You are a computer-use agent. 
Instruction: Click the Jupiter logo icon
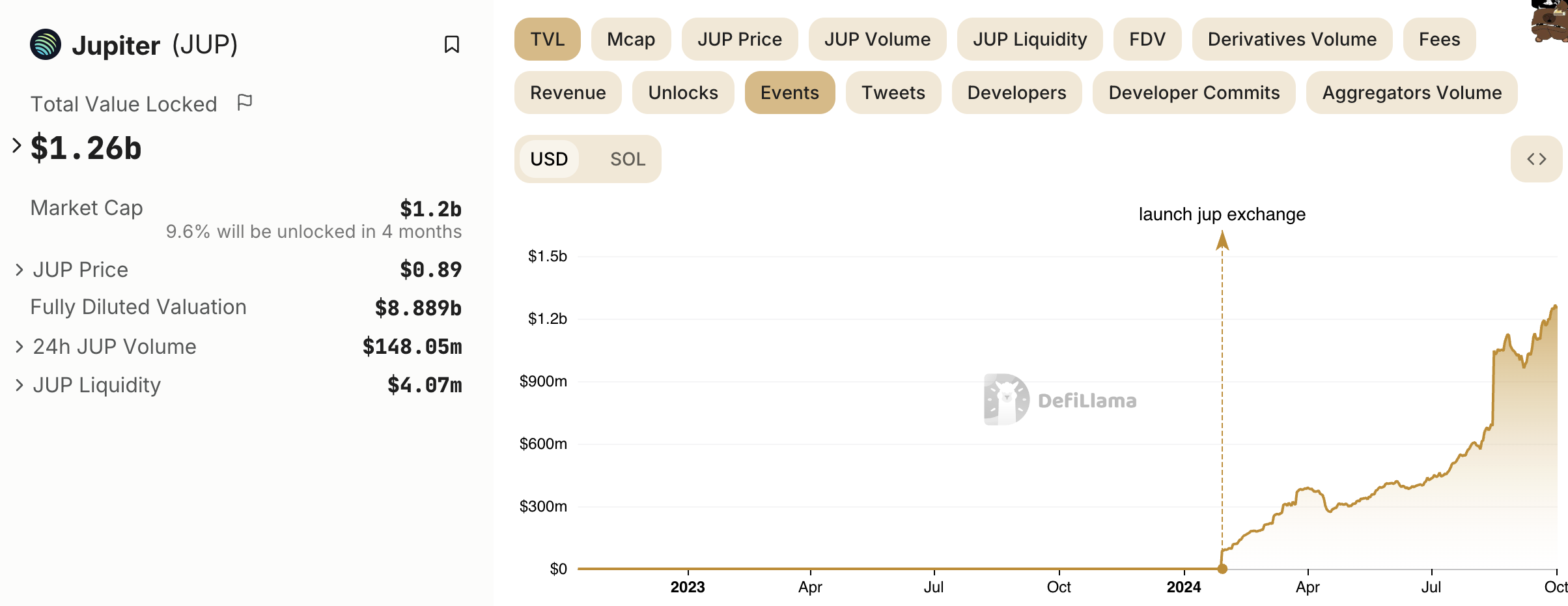click(x=46, y=44)
